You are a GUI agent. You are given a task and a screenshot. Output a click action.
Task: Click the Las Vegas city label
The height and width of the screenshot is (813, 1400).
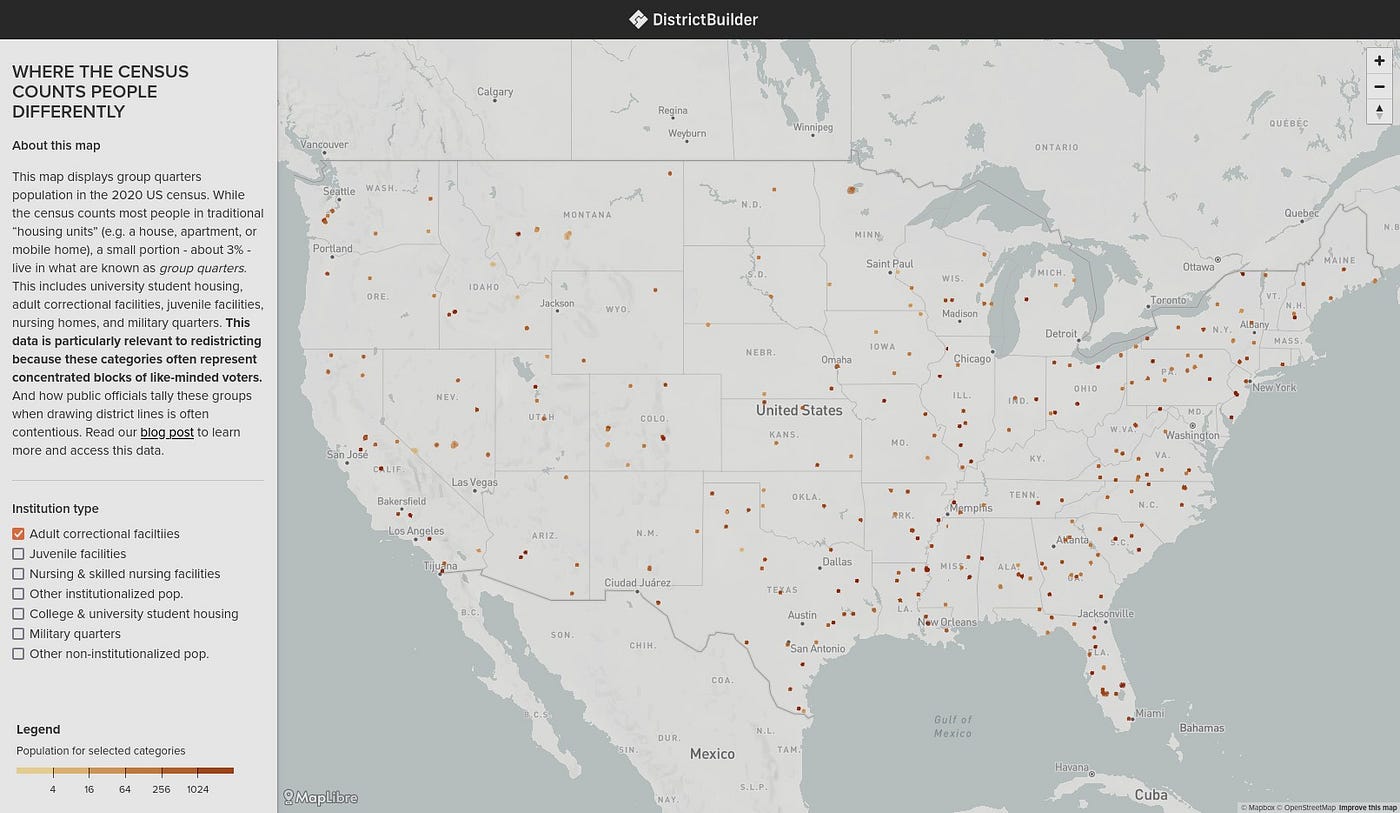point(475,482)
